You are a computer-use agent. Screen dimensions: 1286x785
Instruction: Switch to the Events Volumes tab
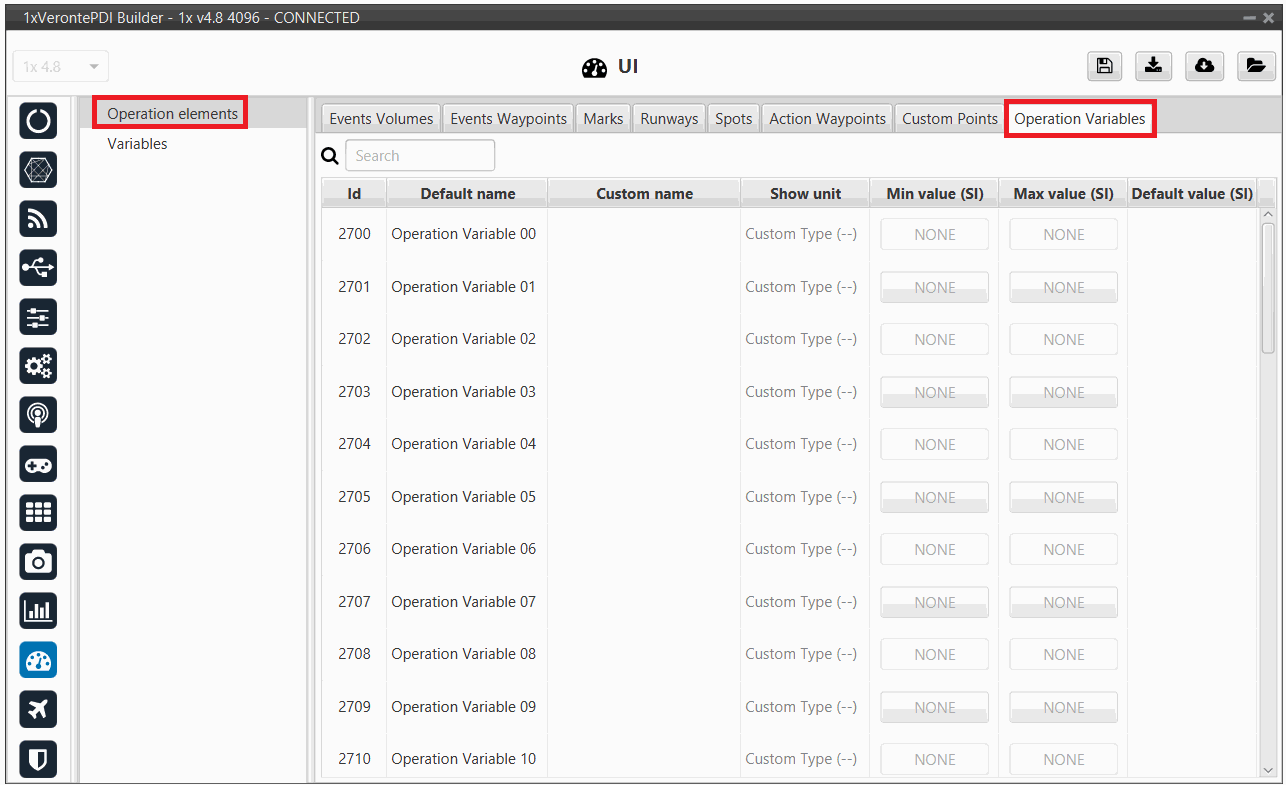pos(381,118)
